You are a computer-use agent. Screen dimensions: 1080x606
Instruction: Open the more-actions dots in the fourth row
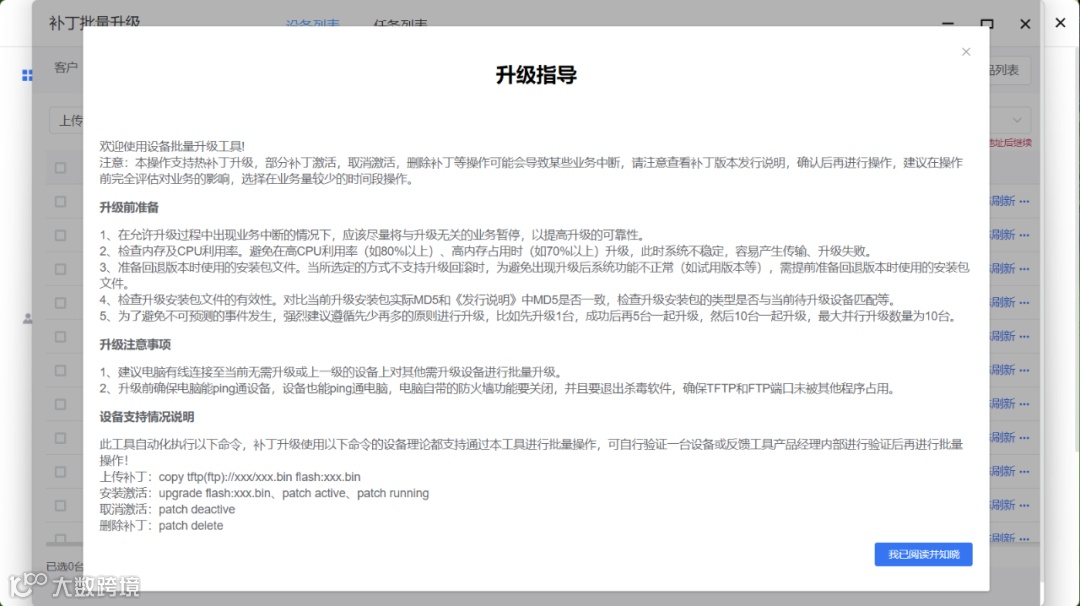[1024, 302]
